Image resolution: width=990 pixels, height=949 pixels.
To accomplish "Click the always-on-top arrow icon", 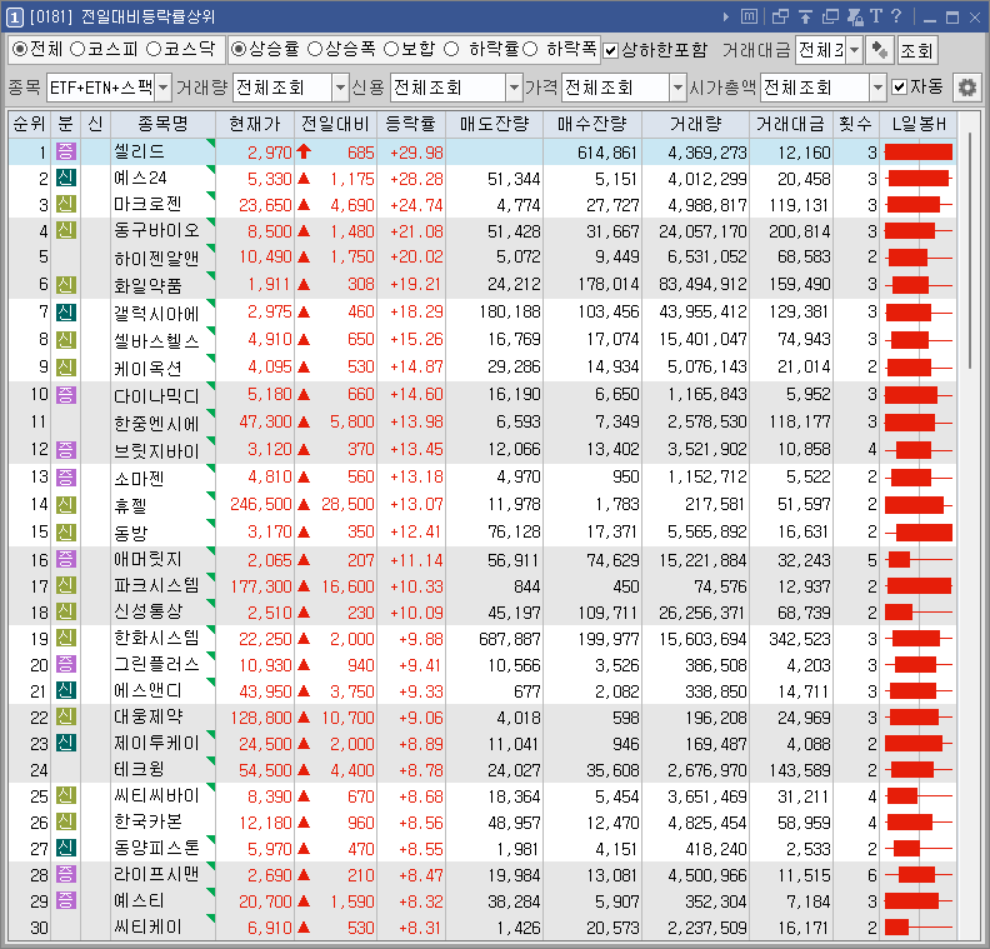I will point(806,17).
